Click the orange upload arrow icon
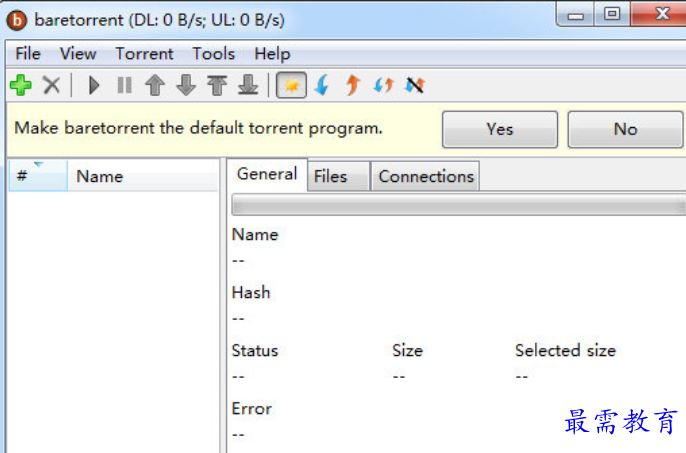This screenshot has height=453, width=686. point(353,85)
